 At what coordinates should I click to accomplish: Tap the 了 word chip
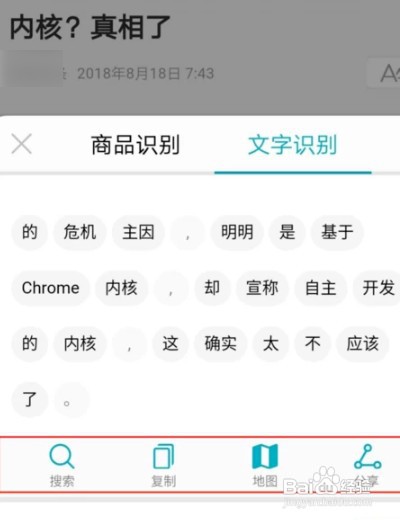tap(30, 399)
